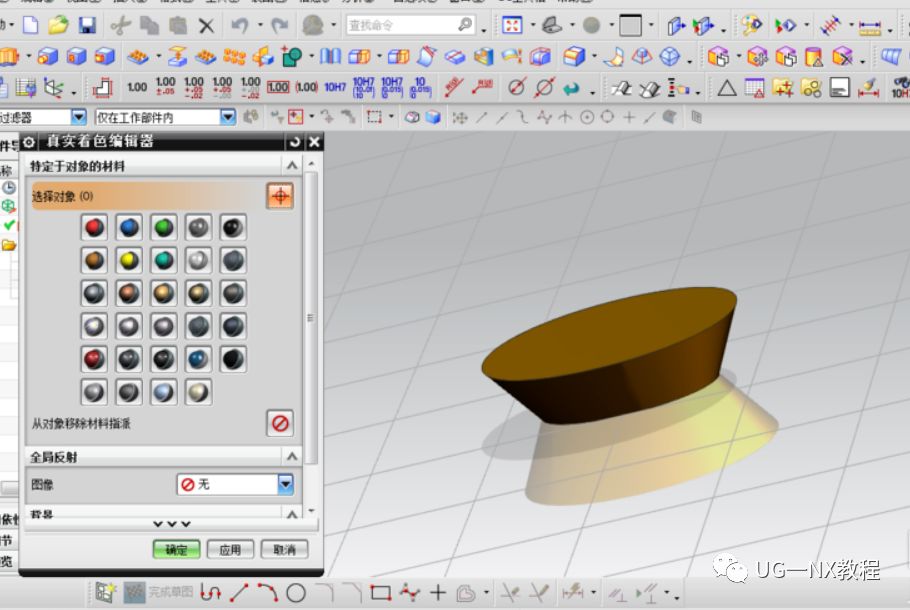The image size is (910, 610).
Task: Select the Rectangle sketch tool
Action: click(381, 593)
